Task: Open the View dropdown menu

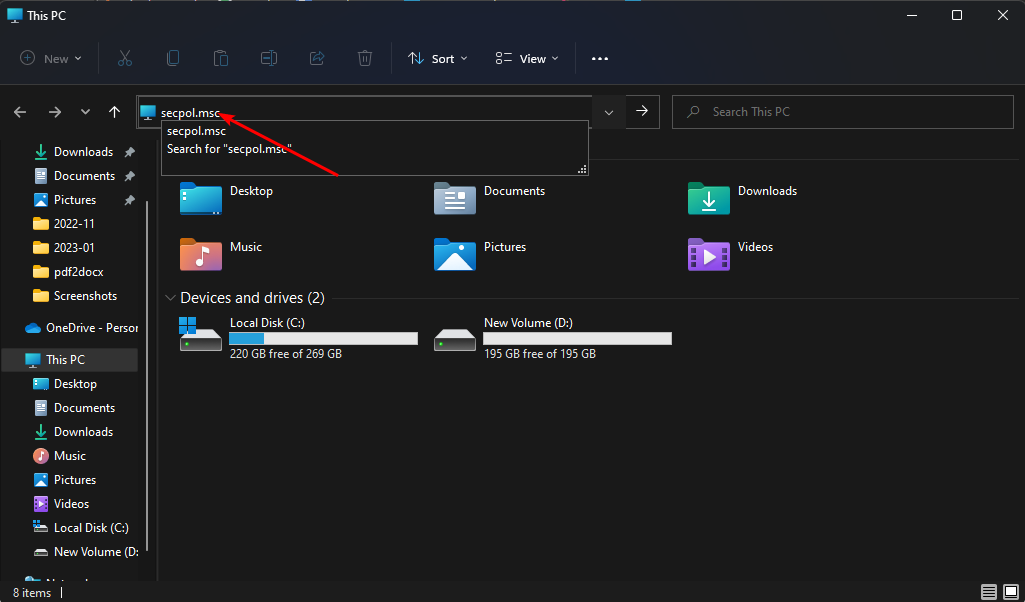Action: 527,58
